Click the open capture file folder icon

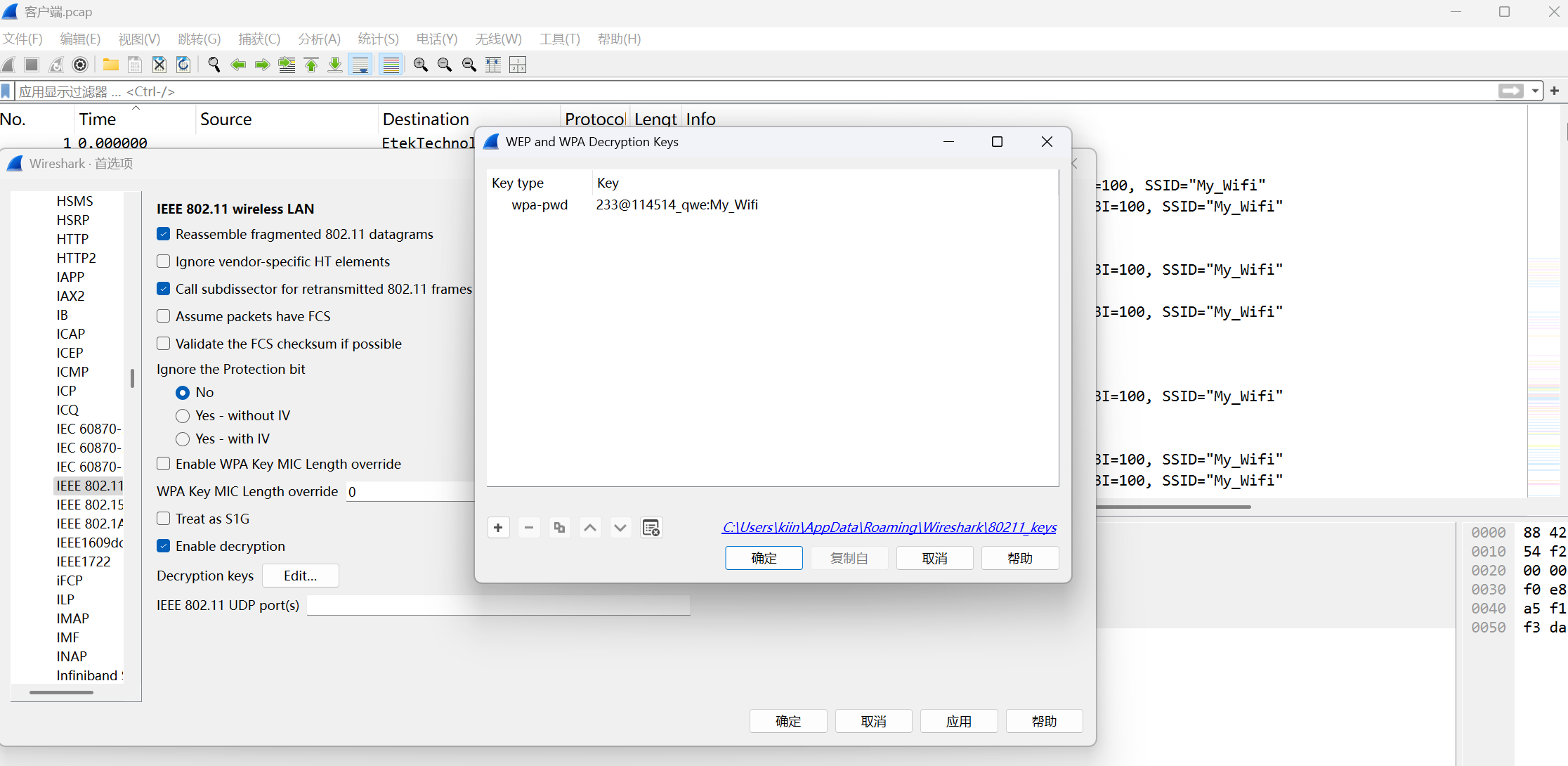pyautogui.click(x=110, y=65)
